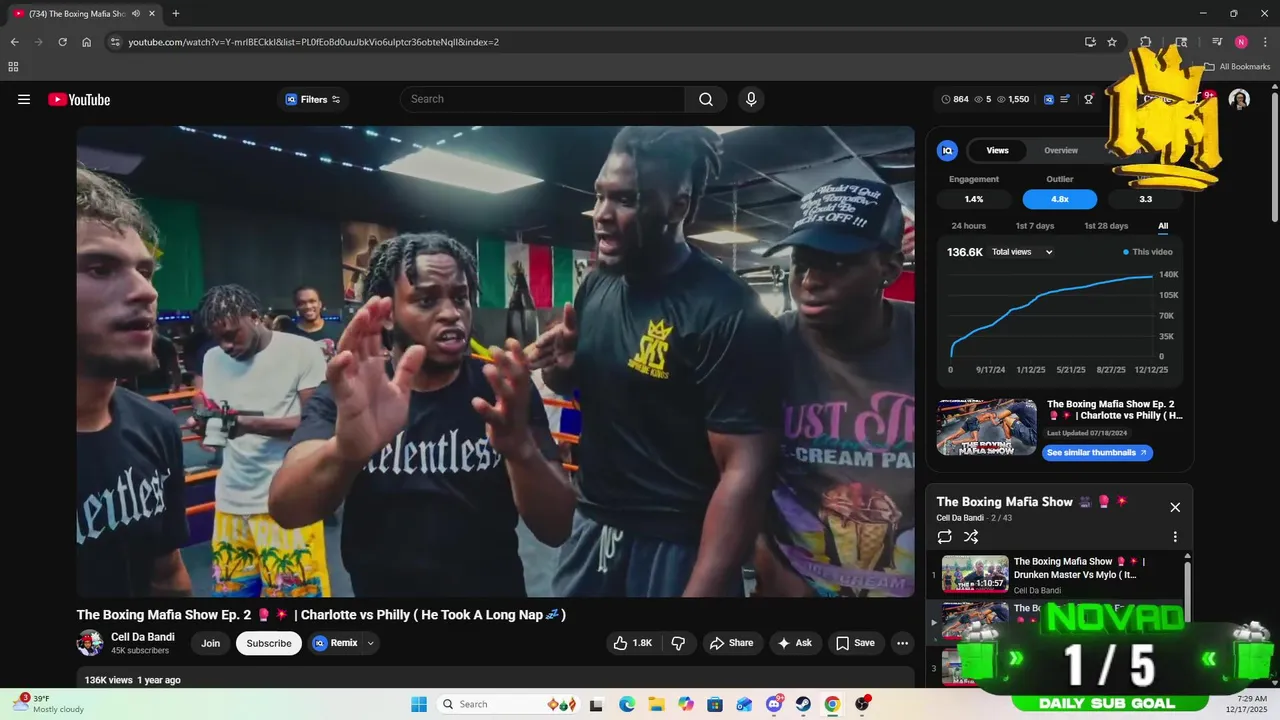Open OBS Studio from taskbar
1280x720 pixels.
(862, 704)
